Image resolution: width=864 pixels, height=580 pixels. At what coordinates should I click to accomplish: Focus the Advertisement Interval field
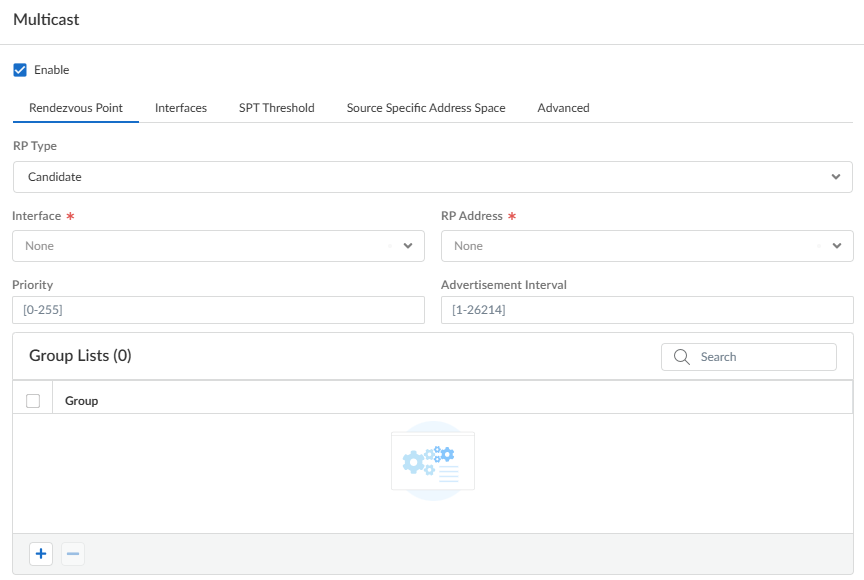coord(646,310)
